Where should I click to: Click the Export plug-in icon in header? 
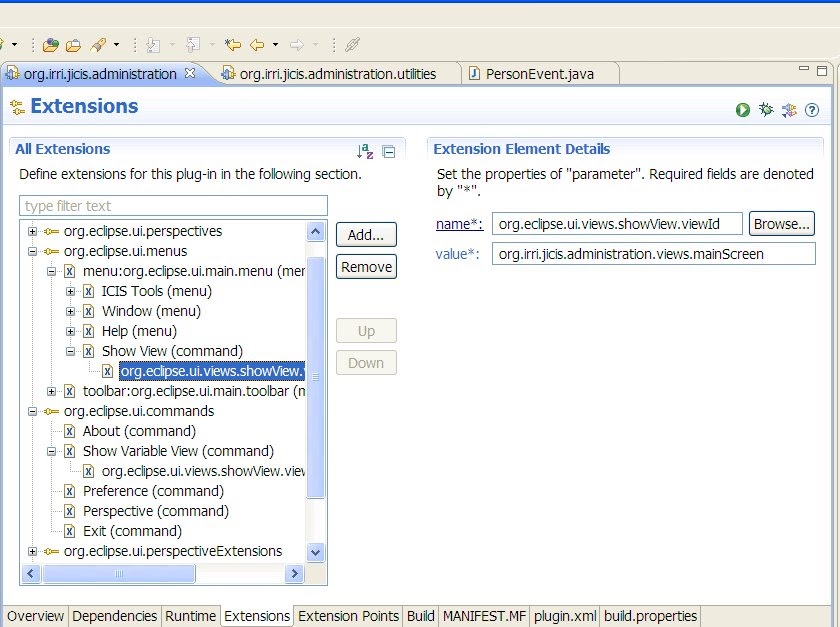pos(789,110)
